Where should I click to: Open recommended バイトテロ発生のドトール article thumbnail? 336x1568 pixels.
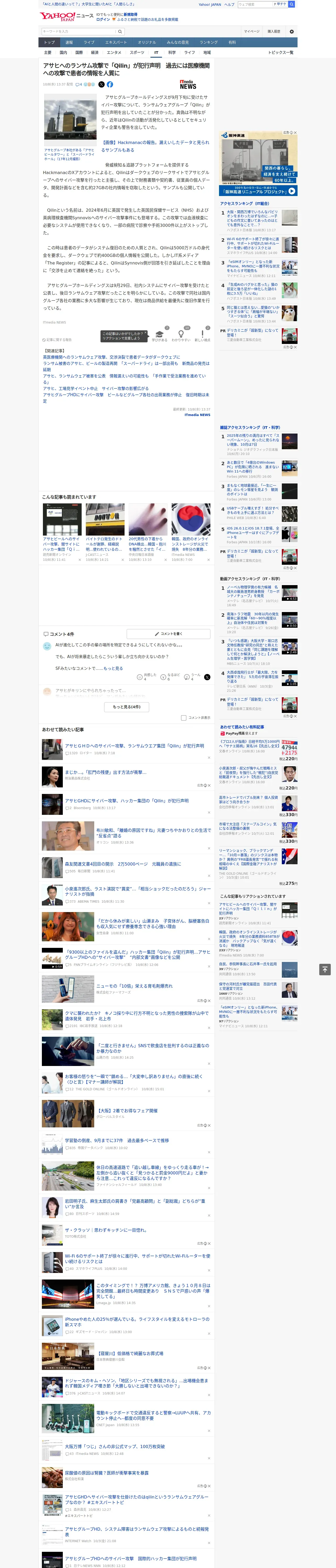105,520
